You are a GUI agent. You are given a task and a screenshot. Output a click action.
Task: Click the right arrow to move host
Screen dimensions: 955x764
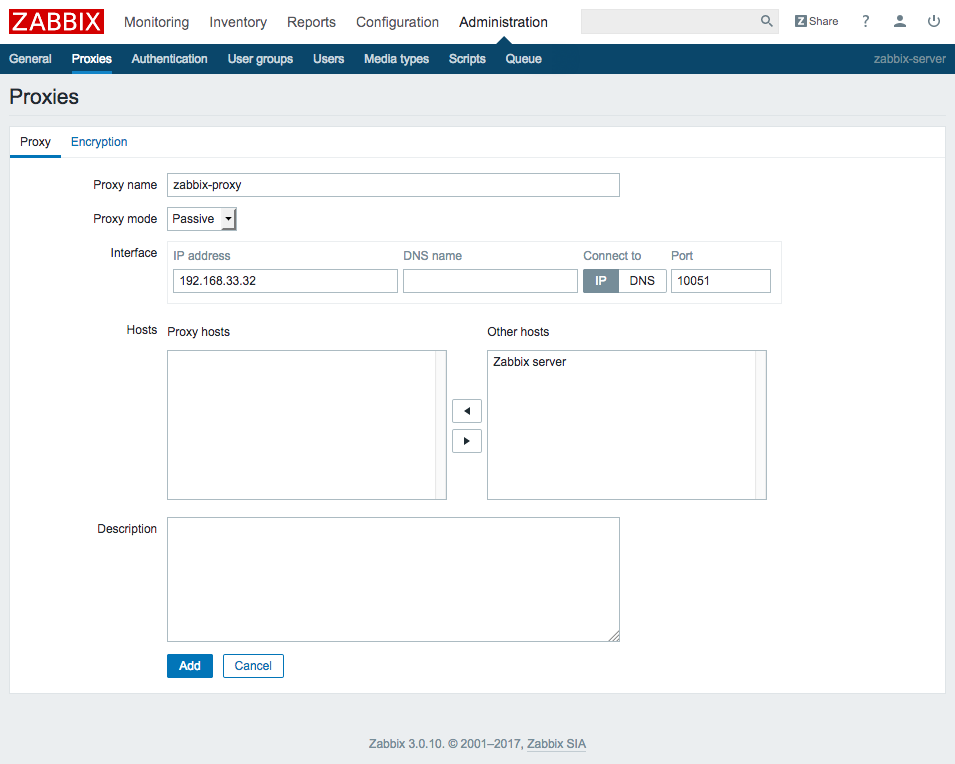click(467, 441)
